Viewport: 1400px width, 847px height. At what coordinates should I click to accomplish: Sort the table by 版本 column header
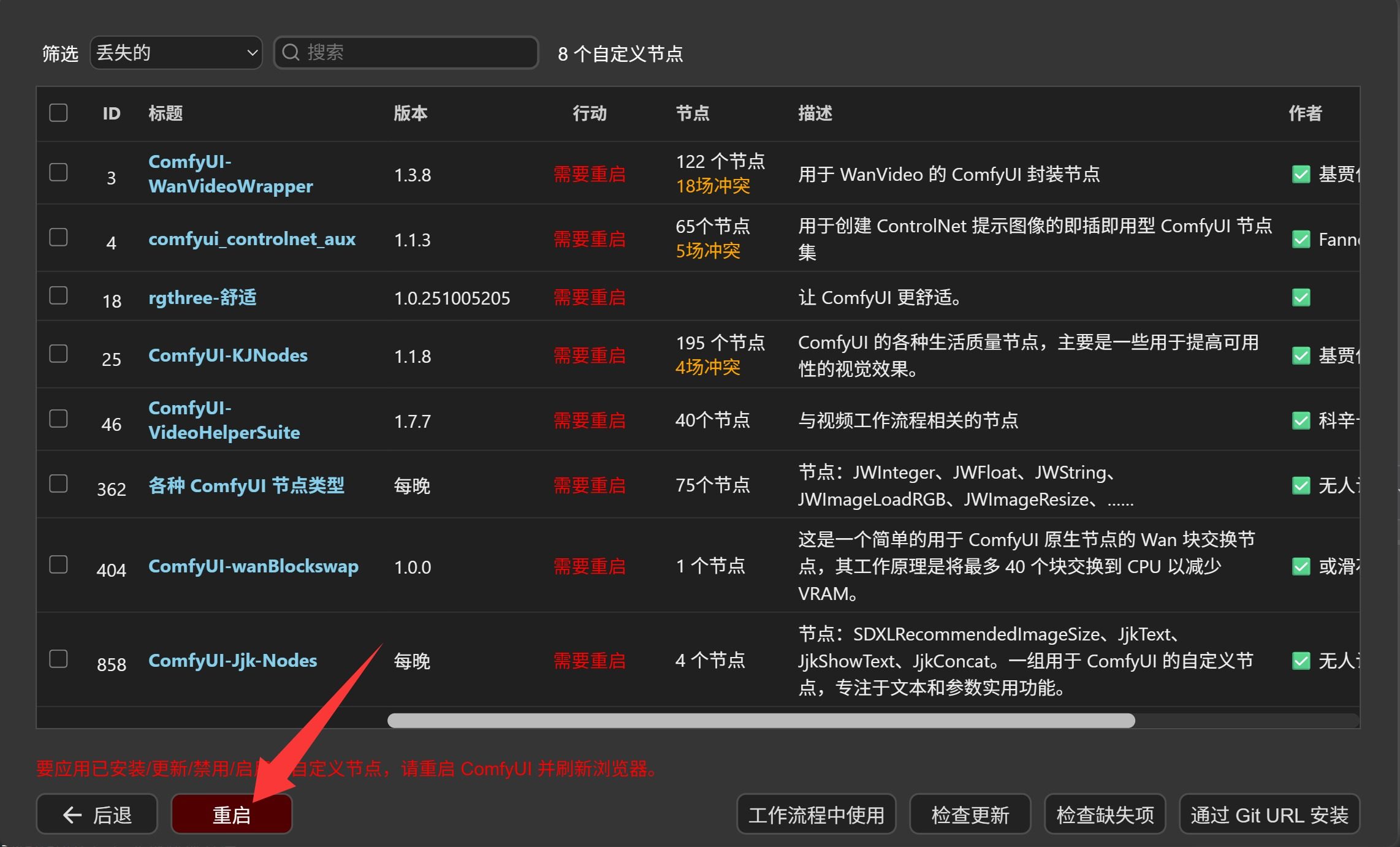point(410,113)
